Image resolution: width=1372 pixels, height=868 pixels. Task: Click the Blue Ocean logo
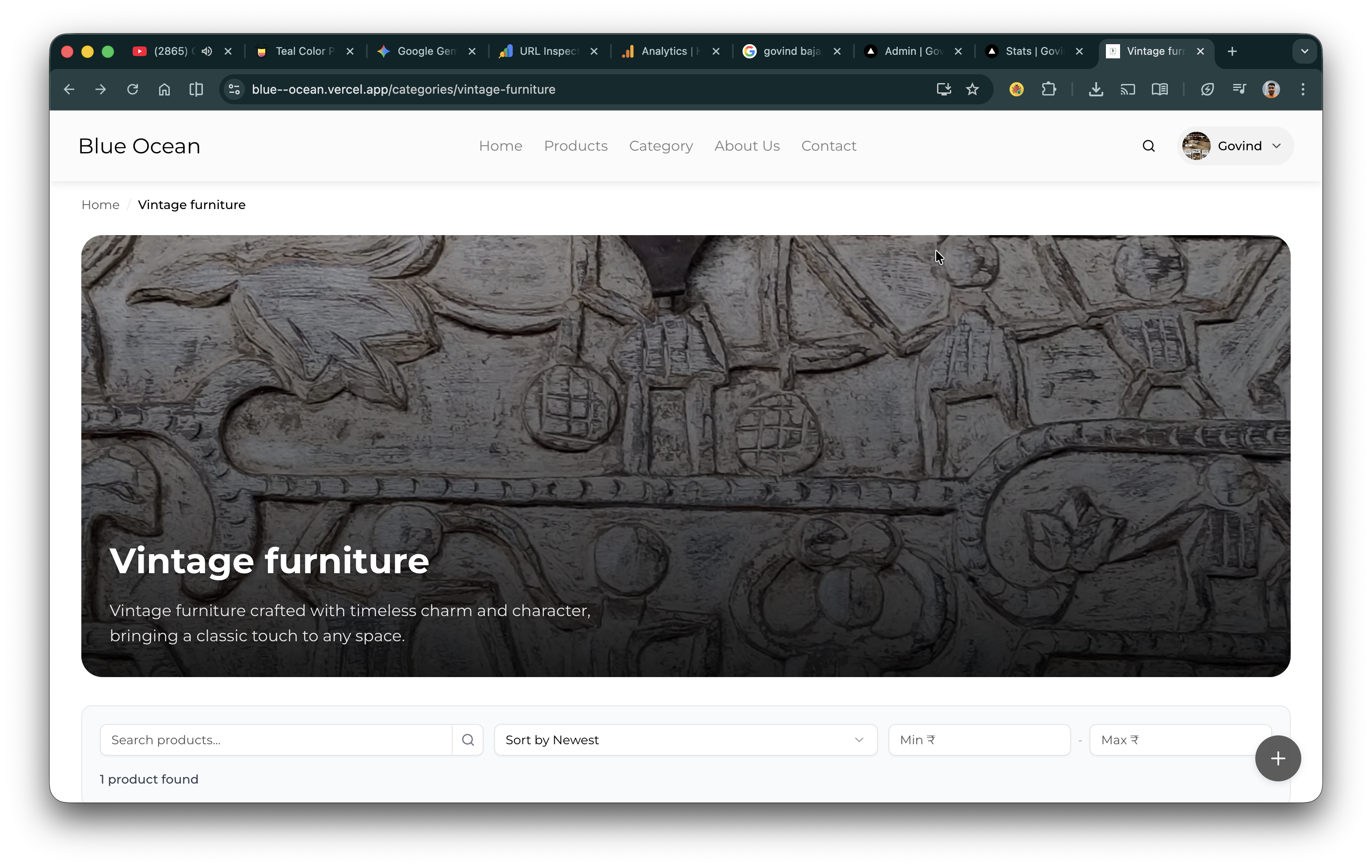(140, 146)
